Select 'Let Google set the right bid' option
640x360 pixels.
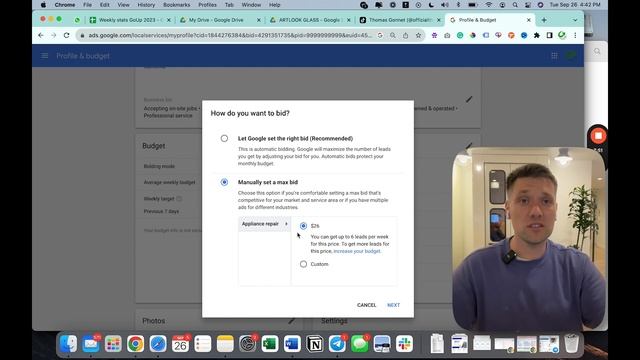click(224, 138)
